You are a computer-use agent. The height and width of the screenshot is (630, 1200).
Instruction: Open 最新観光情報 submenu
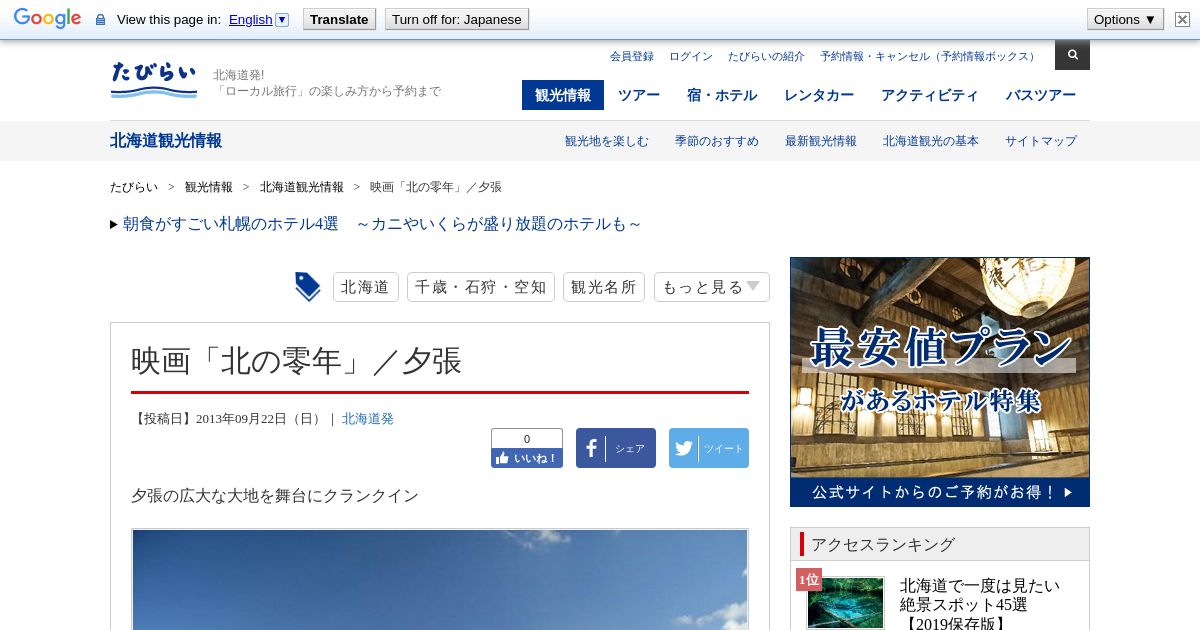coord(821,141)
